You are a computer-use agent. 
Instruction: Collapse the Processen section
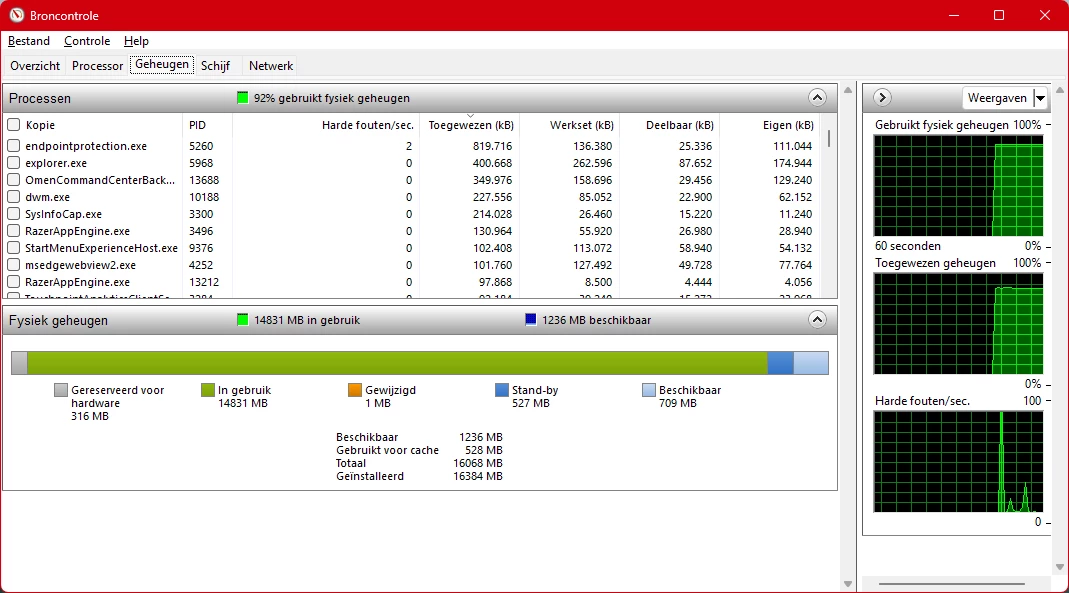[x=817, y=97]
